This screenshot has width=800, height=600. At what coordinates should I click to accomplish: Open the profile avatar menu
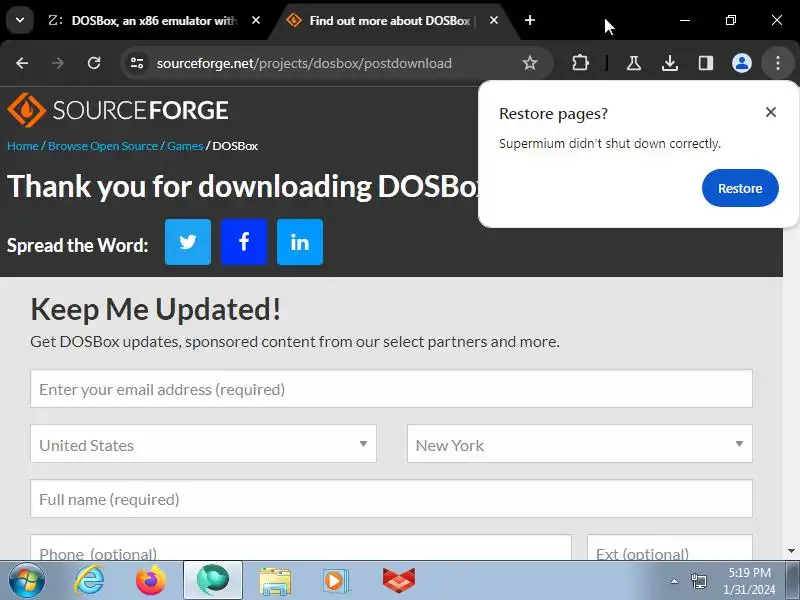pos(742,63)
